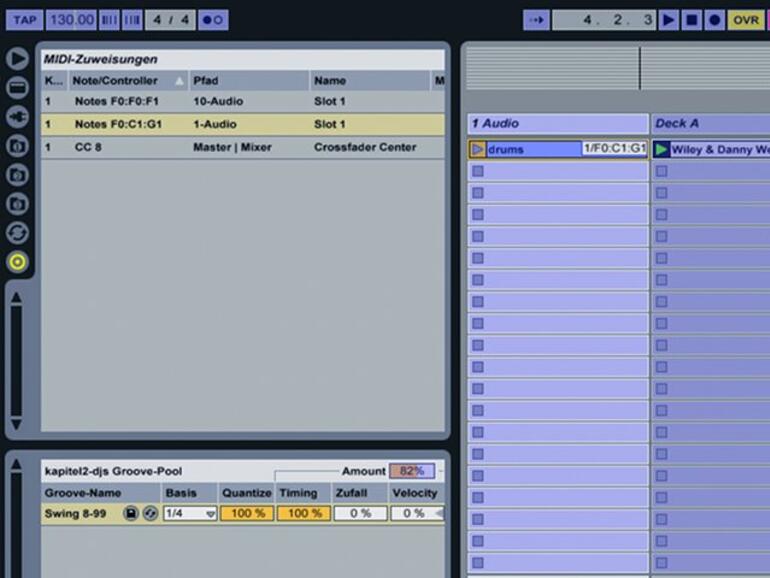Open the Hot-Swap browser icon
The image size is (770, 578).
point(18,233)
